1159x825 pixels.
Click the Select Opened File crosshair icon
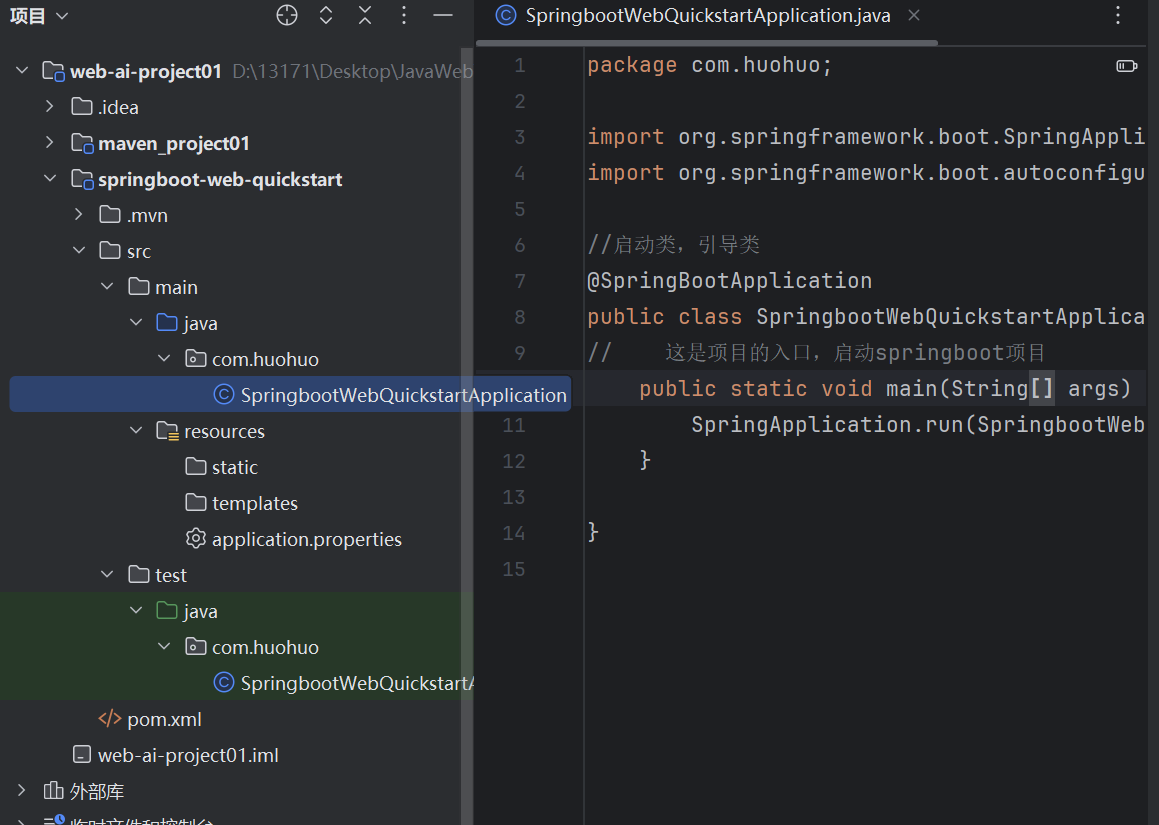[287, 15]
